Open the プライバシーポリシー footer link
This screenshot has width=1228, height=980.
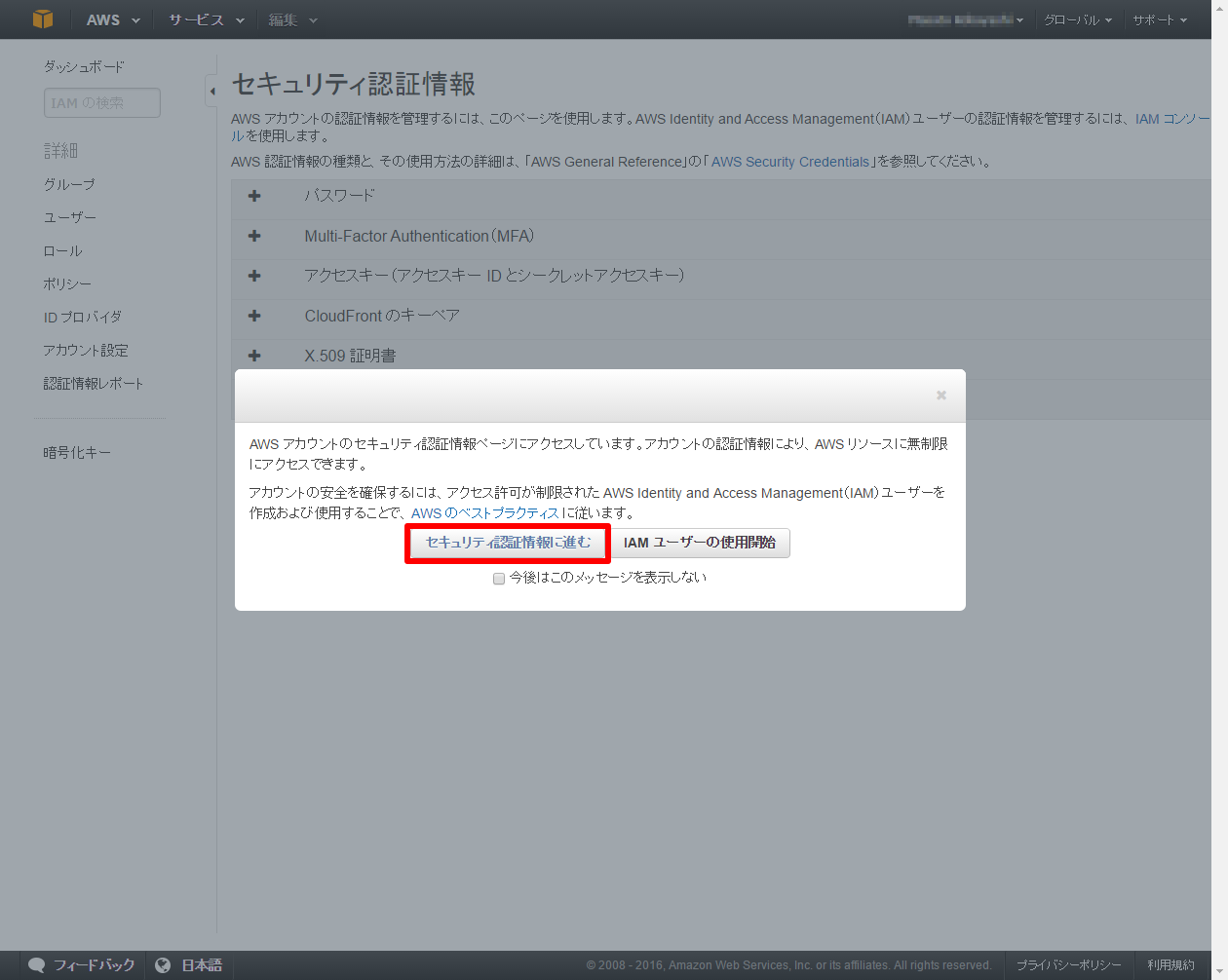coord(1069,965)
